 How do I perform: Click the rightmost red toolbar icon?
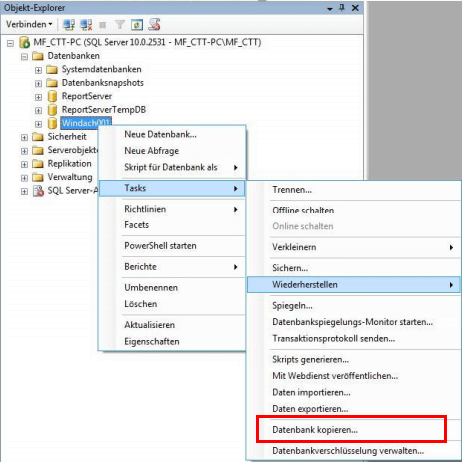154,24
